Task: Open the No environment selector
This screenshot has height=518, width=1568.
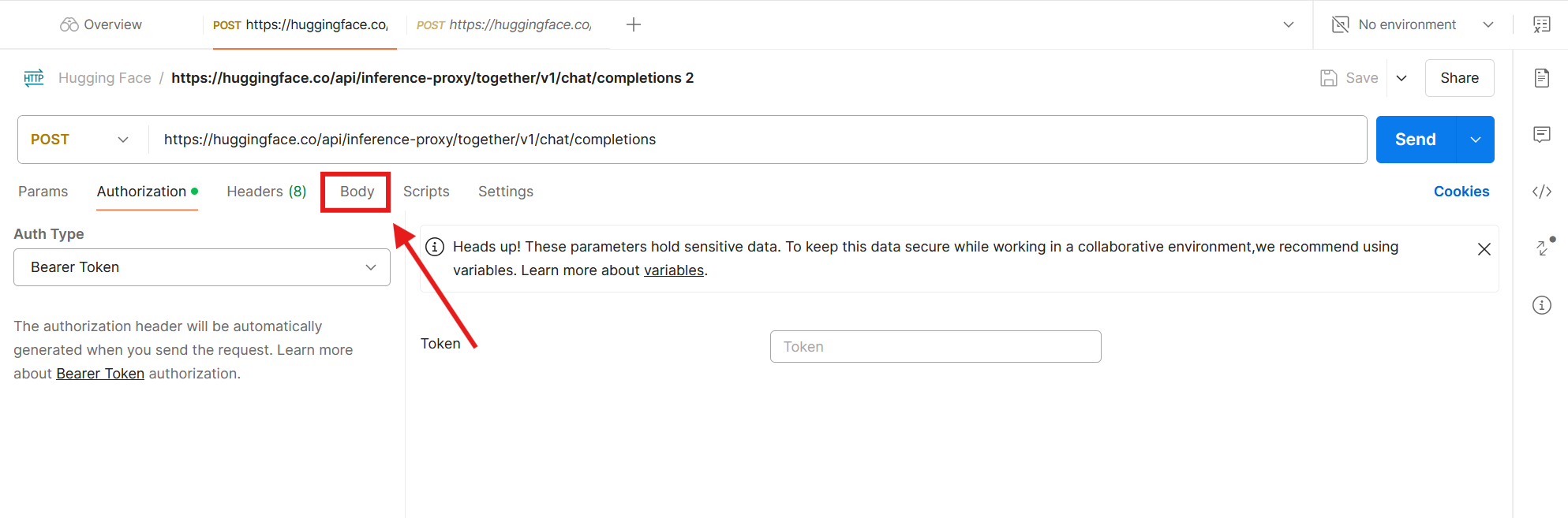Action: point(1413,24)
